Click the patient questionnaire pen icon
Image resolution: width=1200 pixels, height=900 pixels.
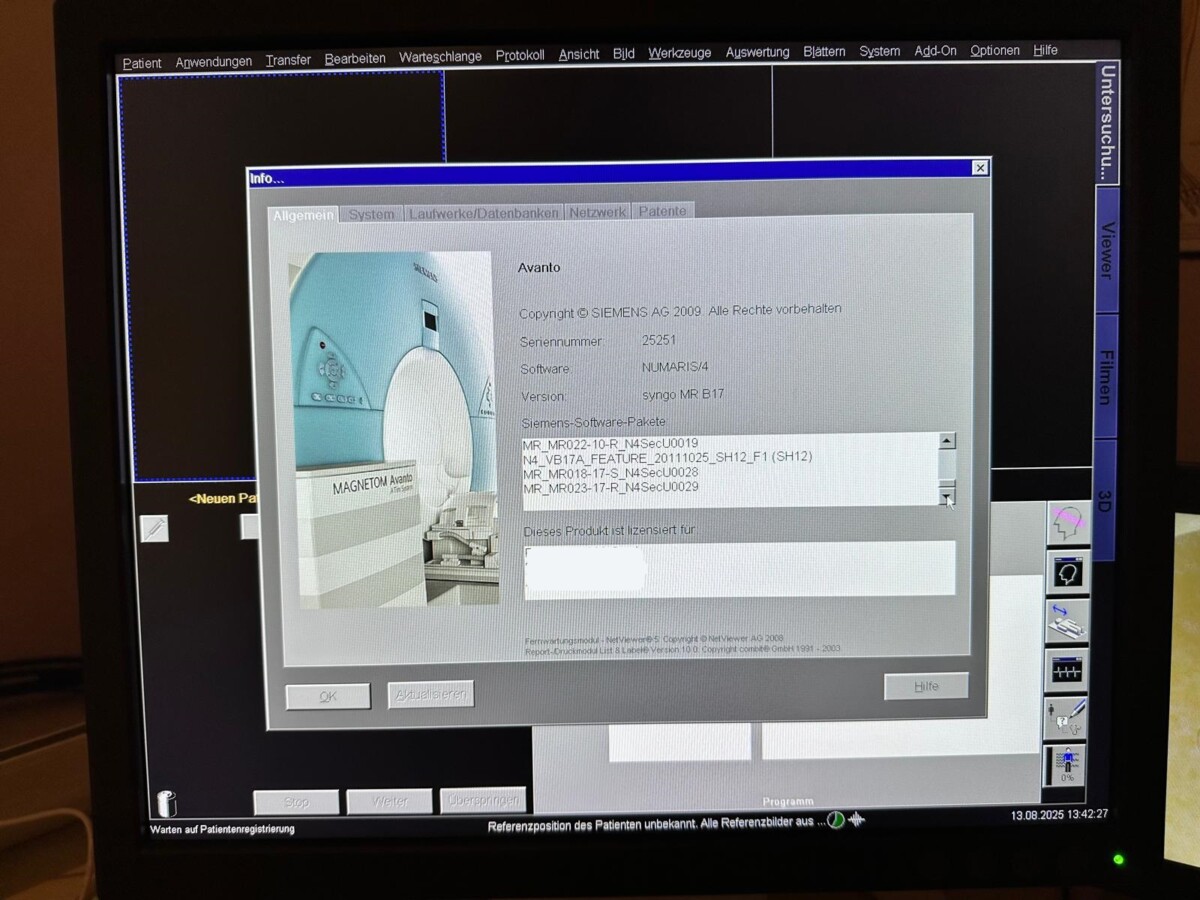[x=1067, y=717]
